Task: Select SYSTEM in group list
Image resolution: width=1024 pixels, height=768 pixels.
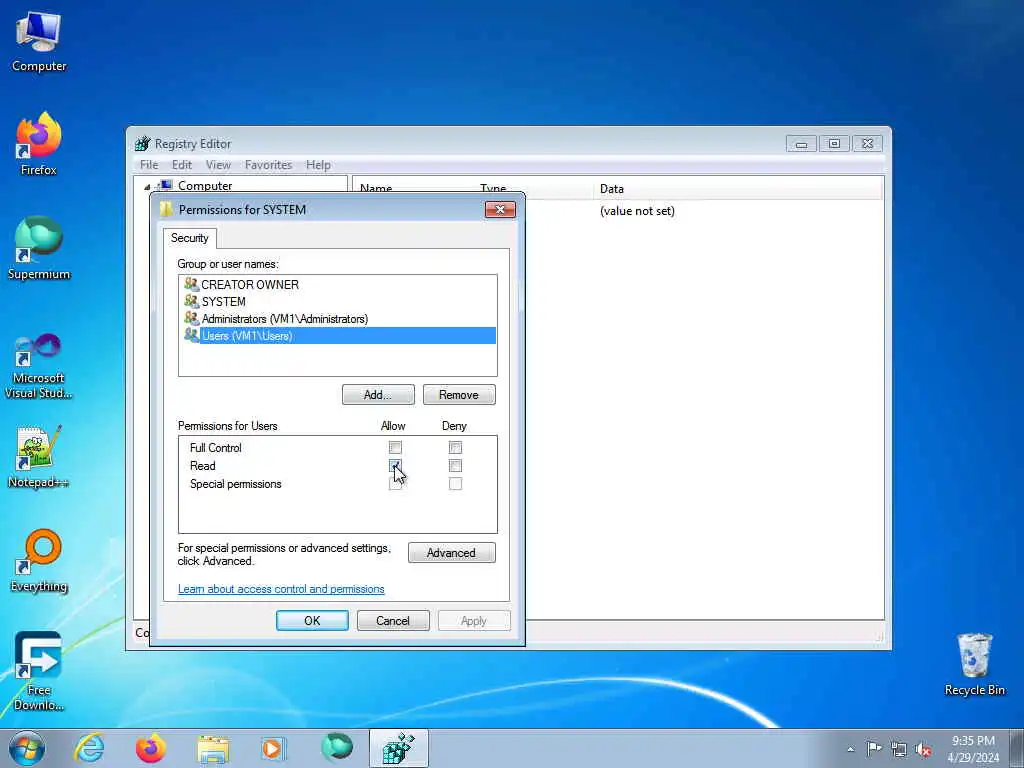Action: click(337, 302)
